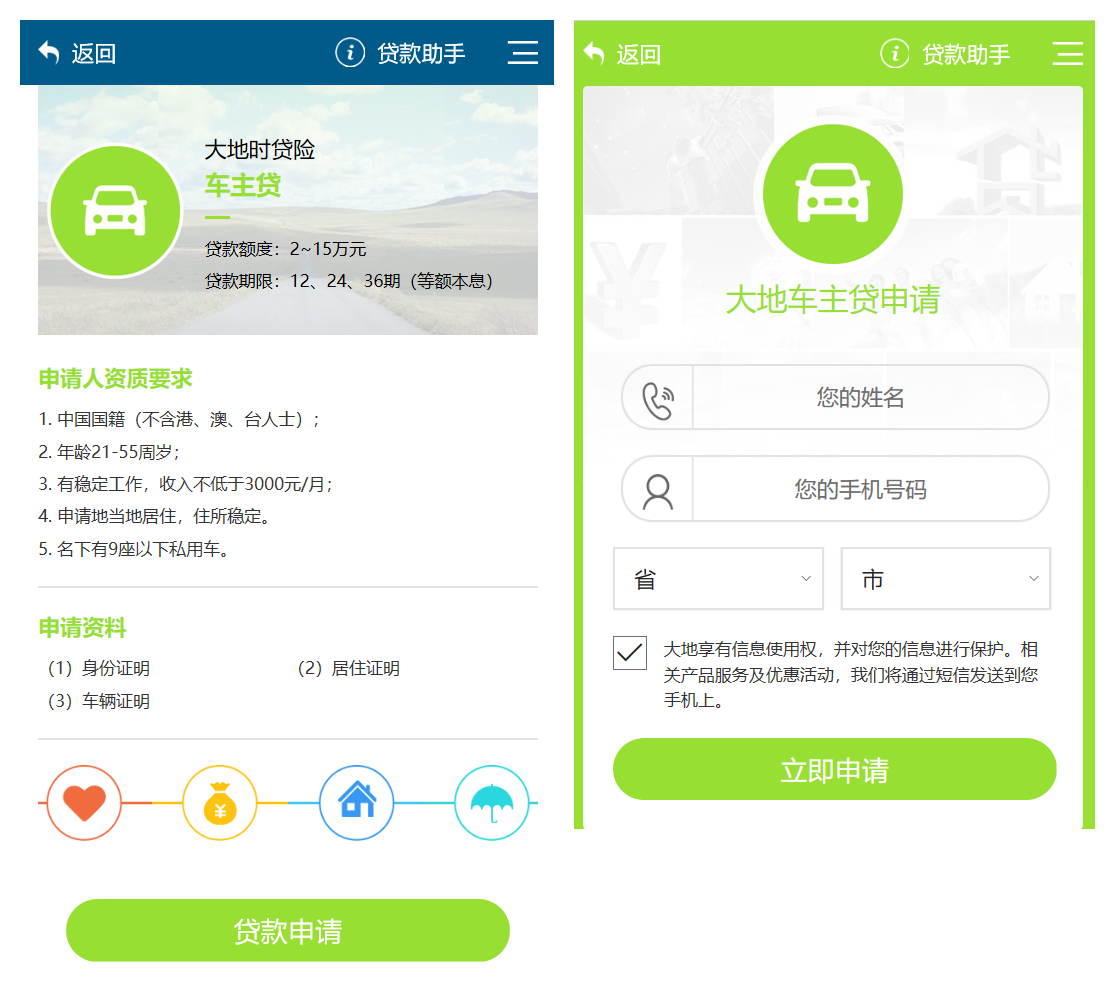Open the blue house icon
This screenshot has height=999, width=1115.
pos(356,803)
